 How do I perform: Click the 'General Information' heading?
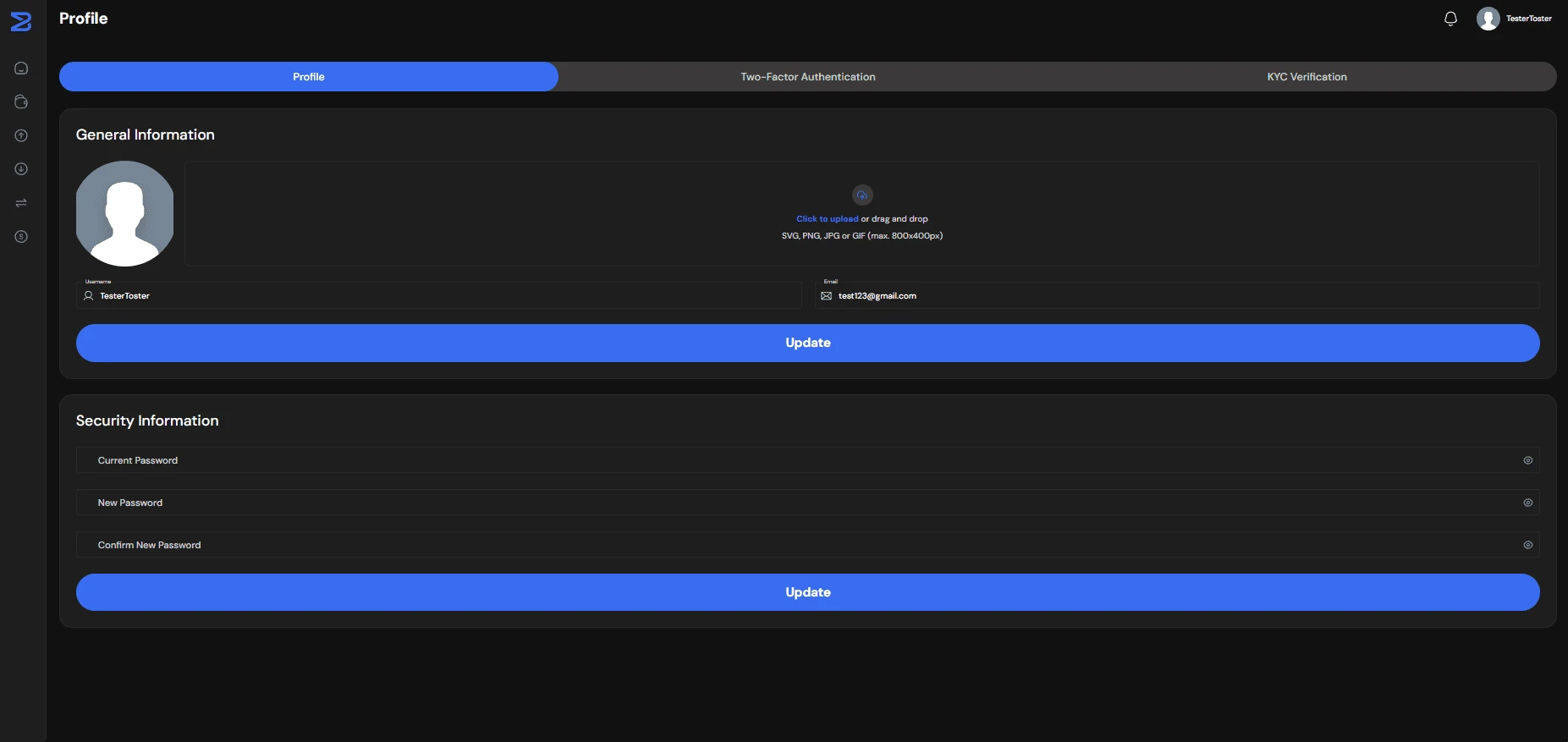coord(146,135)
